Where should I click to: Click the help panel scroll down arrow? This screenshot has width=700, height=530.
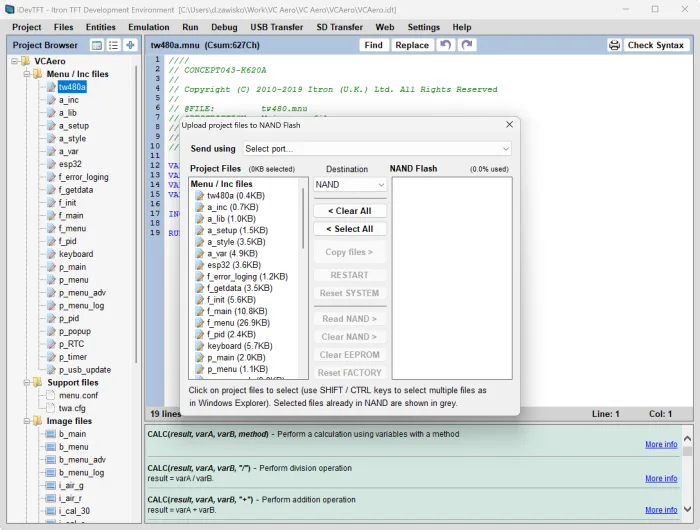[x=688, y=509]
